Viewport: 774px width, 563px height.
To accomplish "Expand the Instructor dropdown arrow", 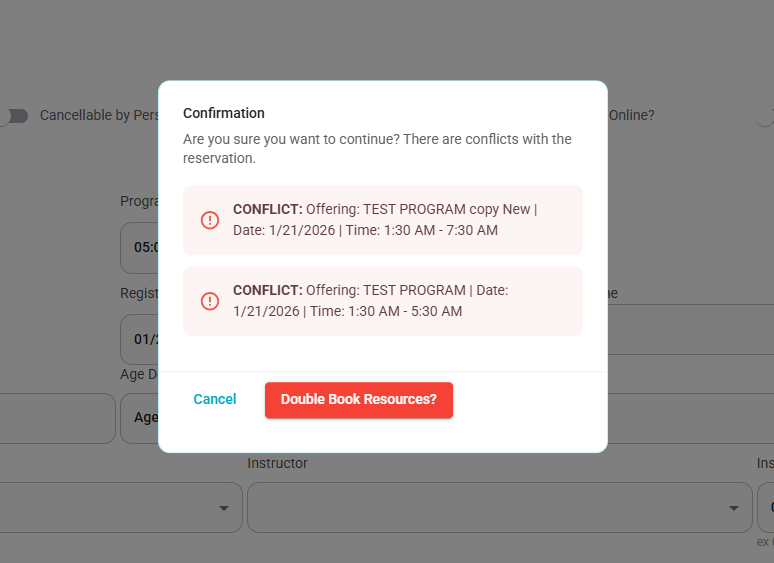I will [x=734, y=508].
